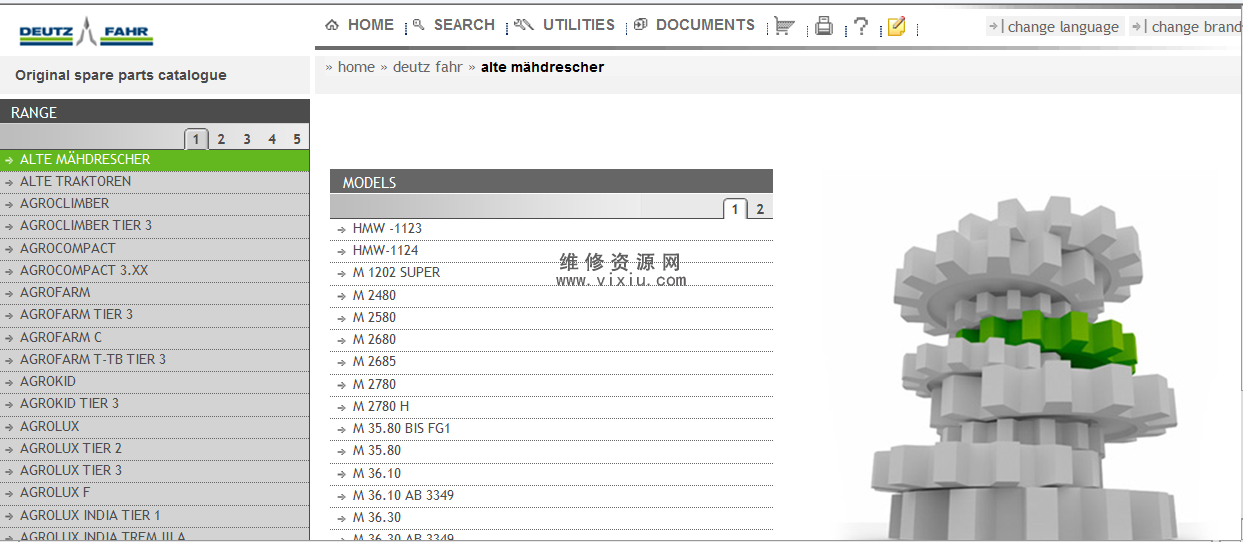The width and height of the screenshot is (1243, 542).
Task: Switch to RANGE page 3 tab
Action: click(x=247, y=139)
